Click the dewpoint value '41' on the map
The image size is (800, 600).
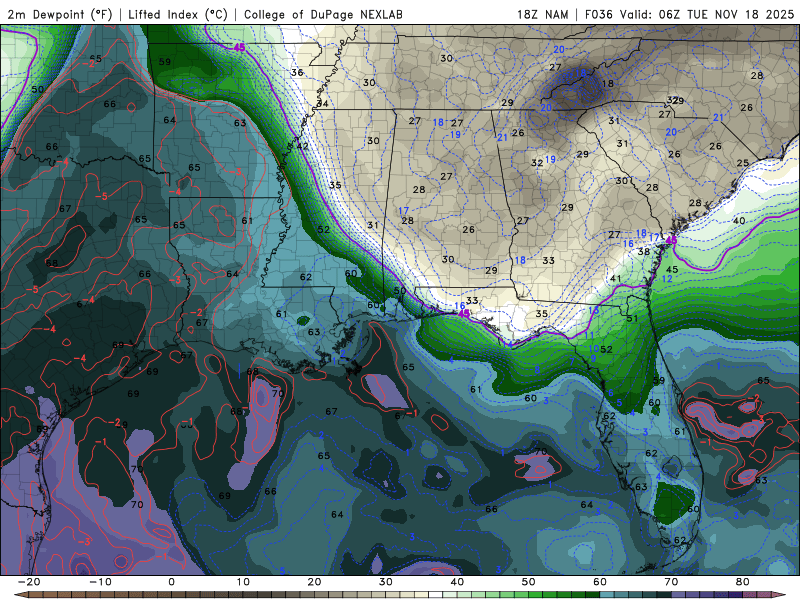[x=616, y=279]
